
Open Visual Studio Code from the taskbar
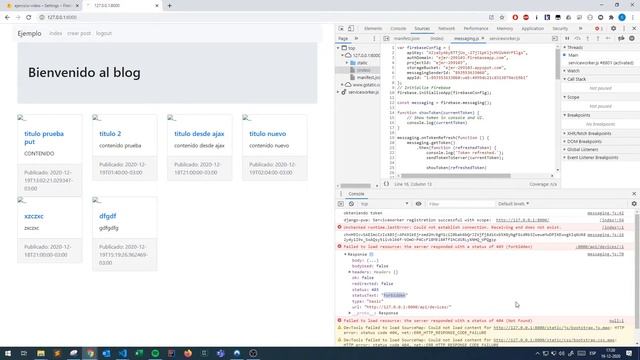(122, 353)
